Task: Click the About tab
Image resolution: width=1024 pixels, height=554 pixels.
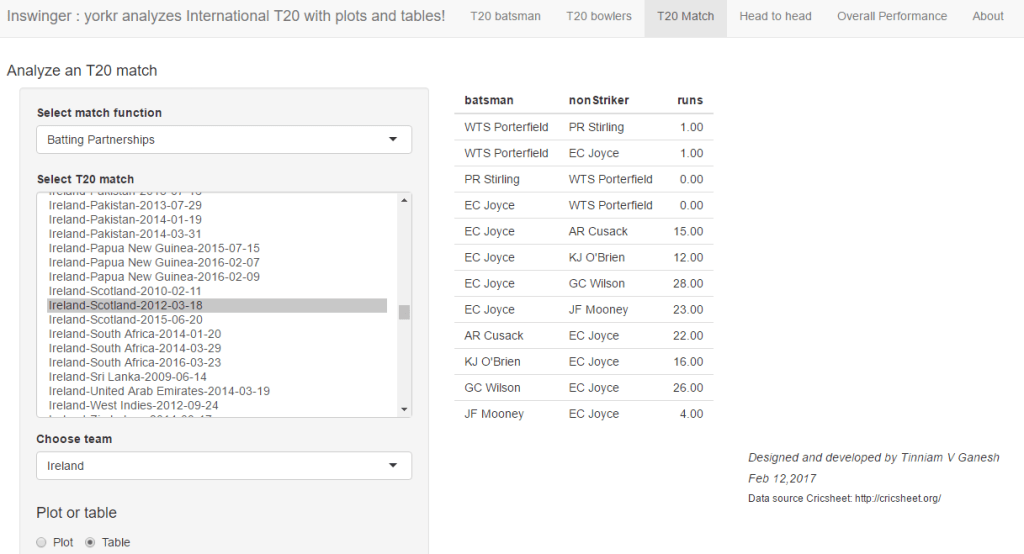Action: click(x=987, y=16)
